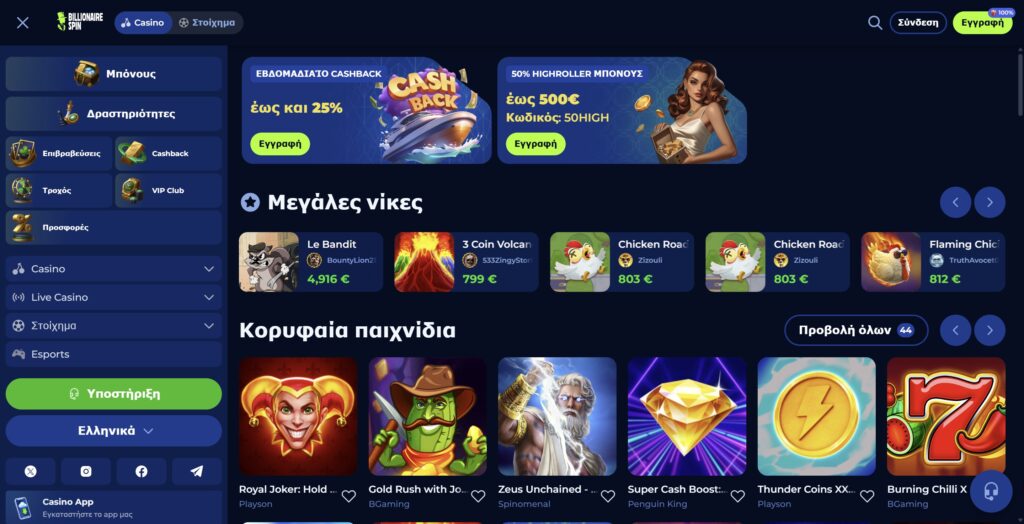Open the Telegram social icon
The image size is (1024, 524).
[197, 471]
